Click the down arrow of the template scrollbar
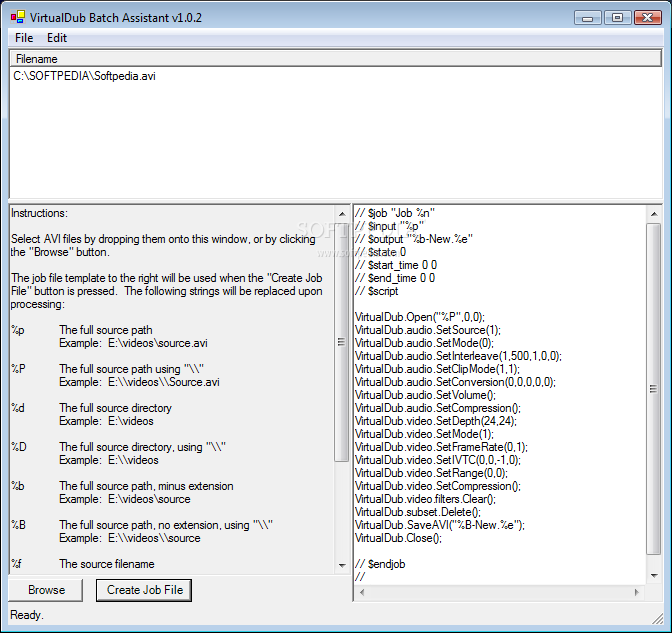Image resolution: width=672 pixels, height=633 pixels. 654,576
